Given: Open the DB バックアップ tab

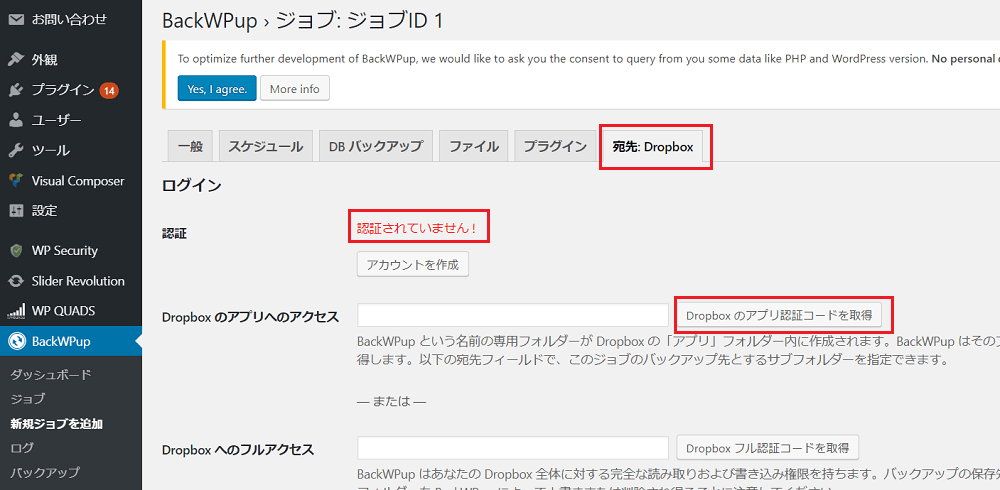Looking at the screenshot, I should pos(376,146).
